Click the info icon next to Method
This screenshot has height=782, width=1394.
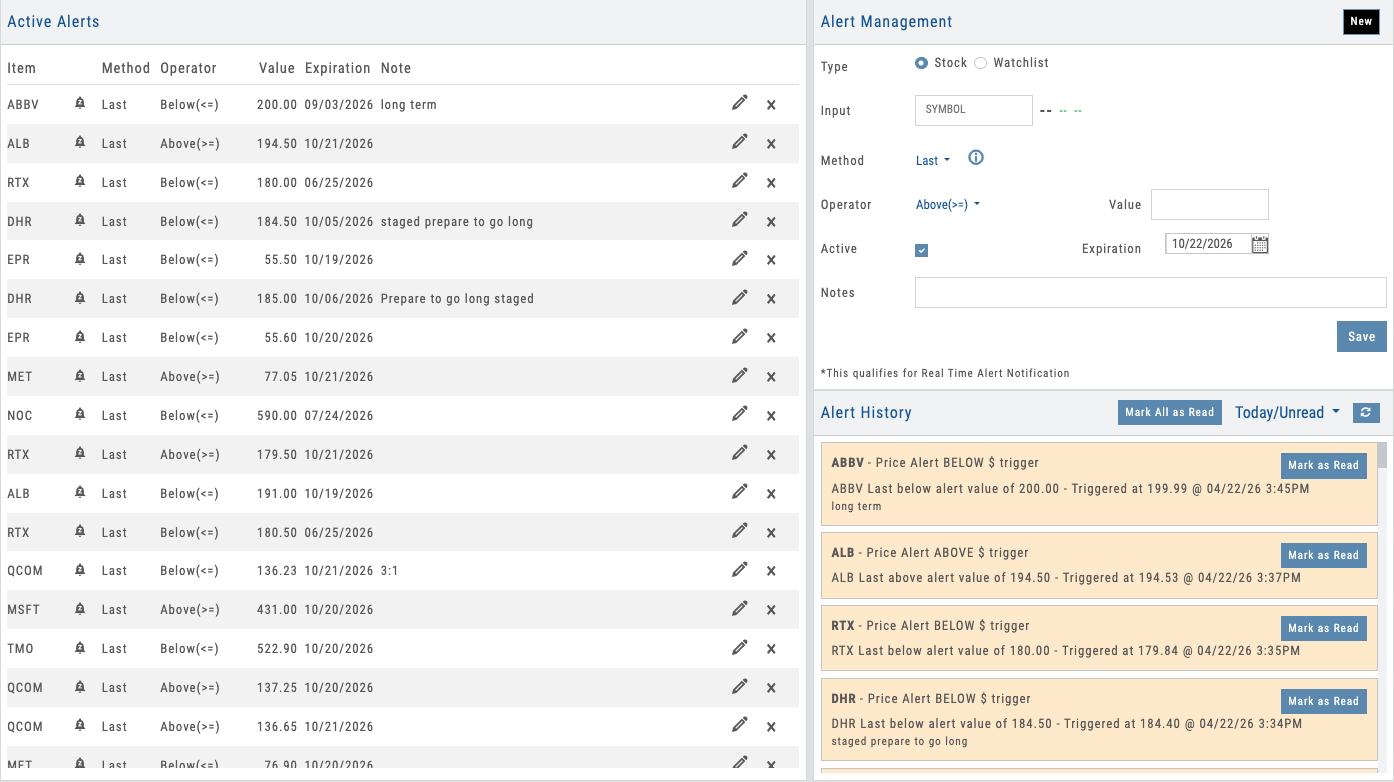pos(975,157)
